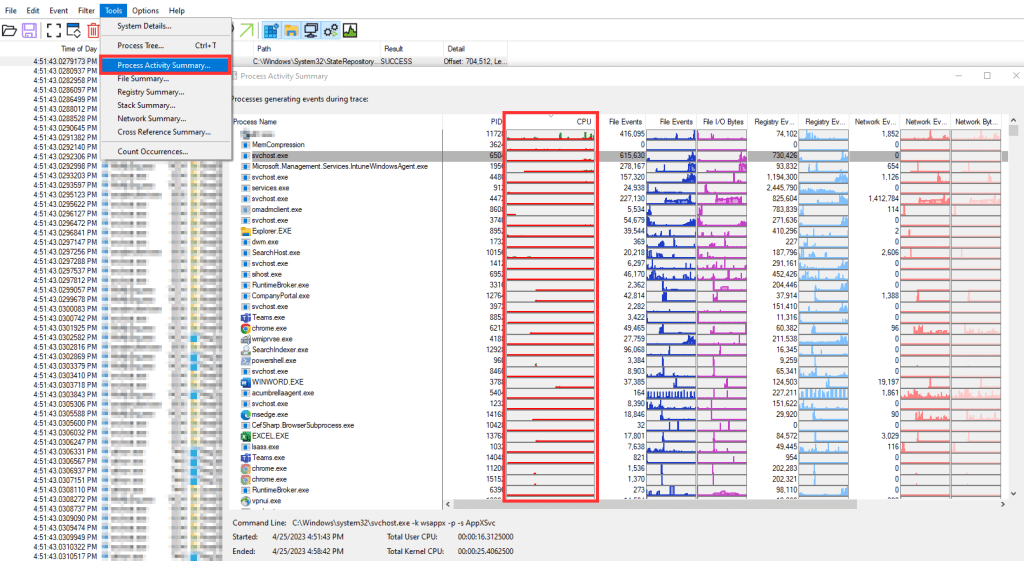Select the Explorer.EXE folder icon
The width and height of the screenshot is (1024, 561).
point(246,231)
